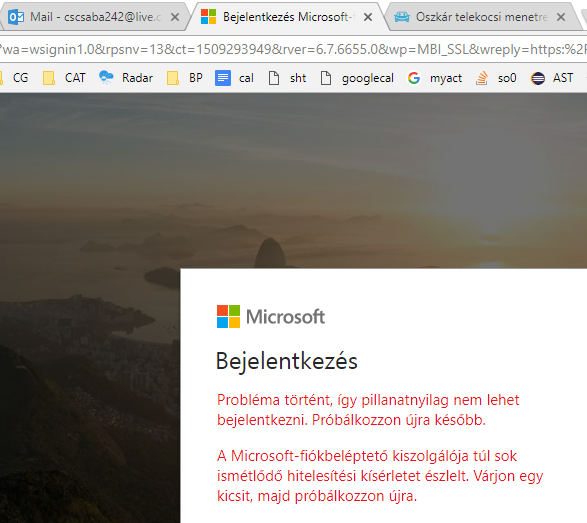Click the URL address bar
The width and height of the screenshot is (587, 523).
pyautogui.click(x=294, y=49)
